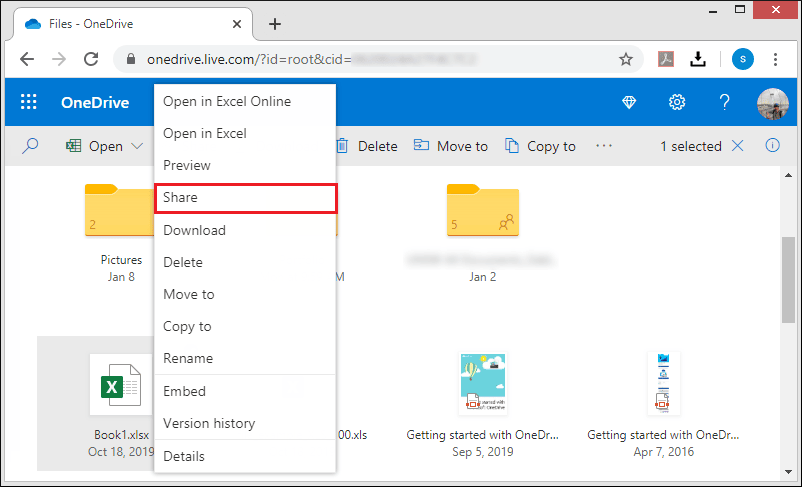Click Delete in the command bar
Screen dimensions: 802x487
367,146
